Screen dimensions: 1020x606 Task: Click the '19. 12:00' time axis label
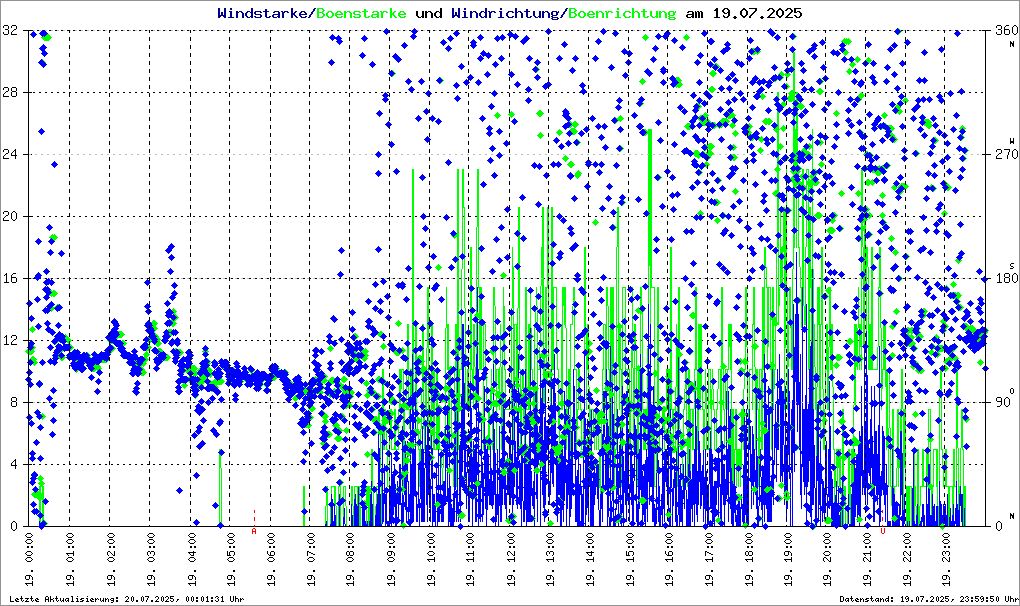[x=510, y=559]
